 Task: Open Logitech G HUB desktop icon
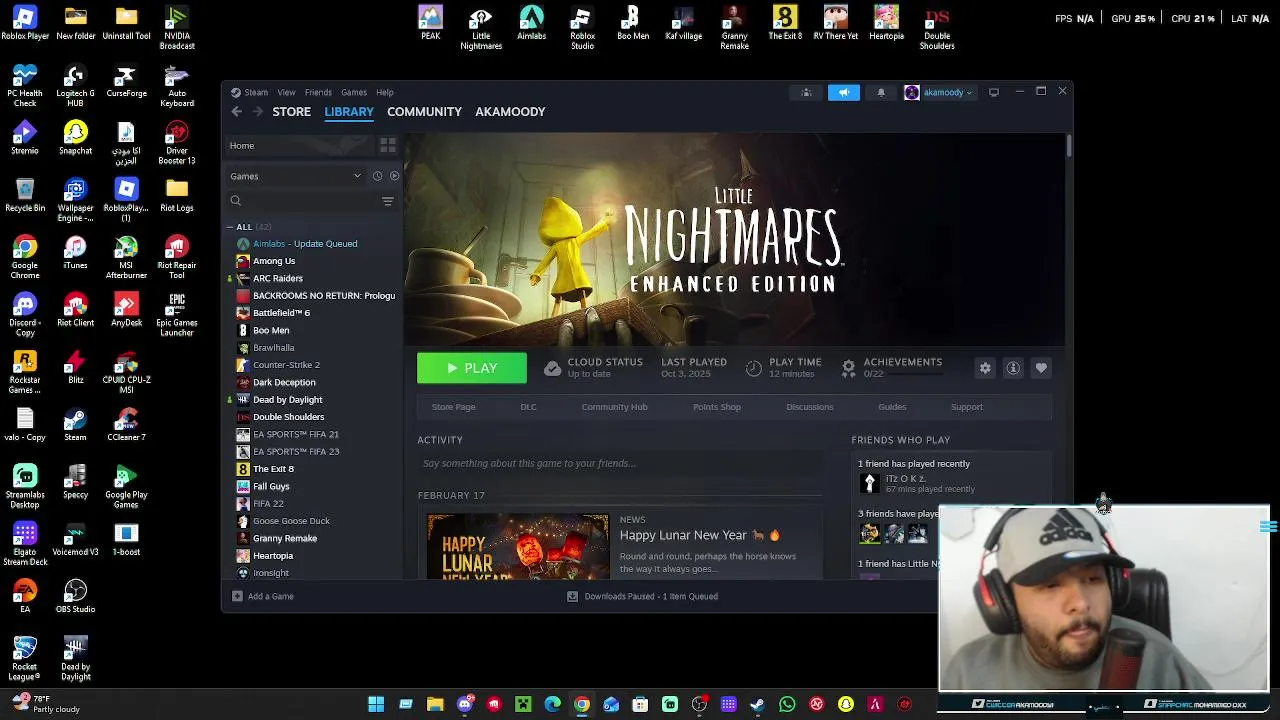75,86
